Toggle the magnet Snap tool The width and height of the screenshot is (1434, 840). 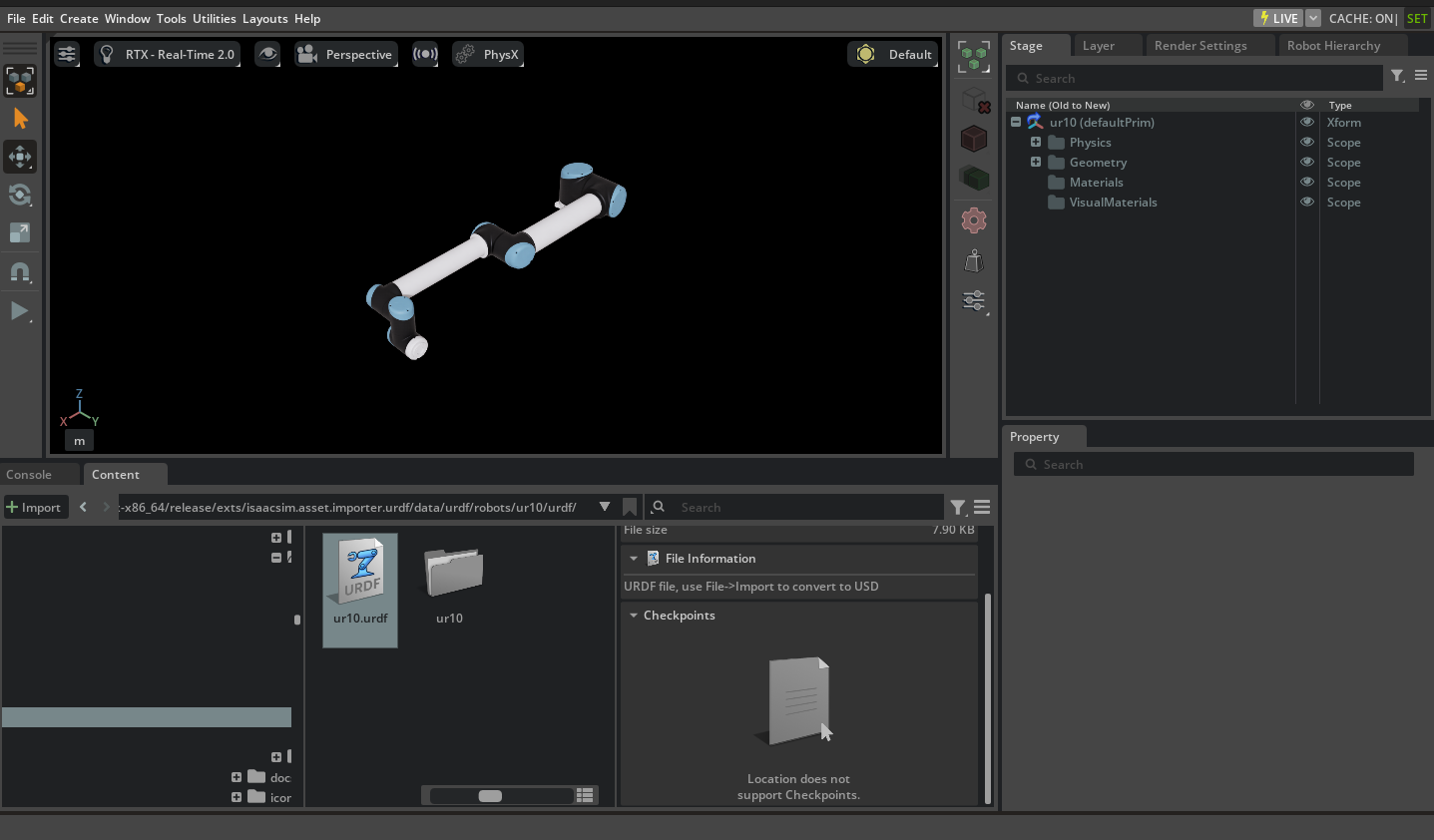point(20,271)
